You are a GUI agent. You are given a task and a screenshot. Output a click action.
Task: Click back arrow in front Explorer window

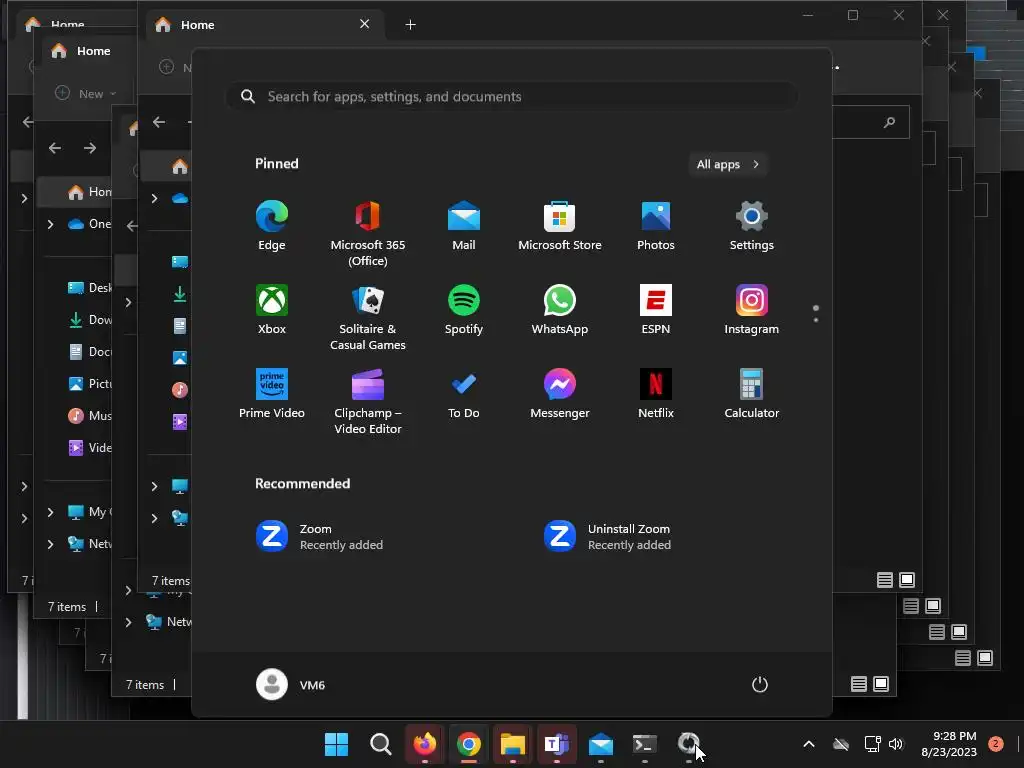point(159,122)
